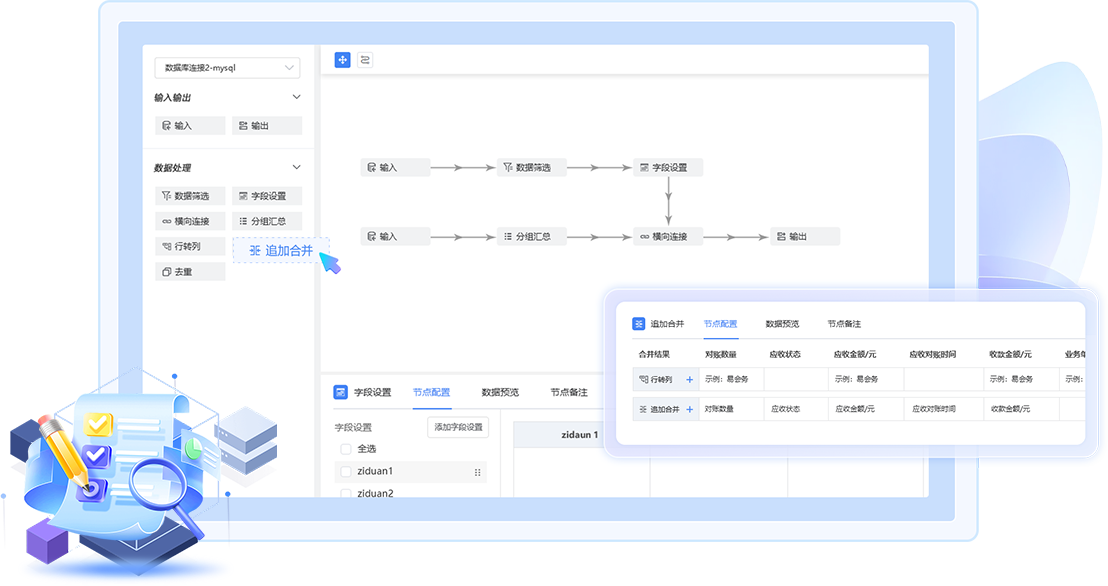
Task: Click the zidaun 1 column header
Action: [x=580, y=435]
